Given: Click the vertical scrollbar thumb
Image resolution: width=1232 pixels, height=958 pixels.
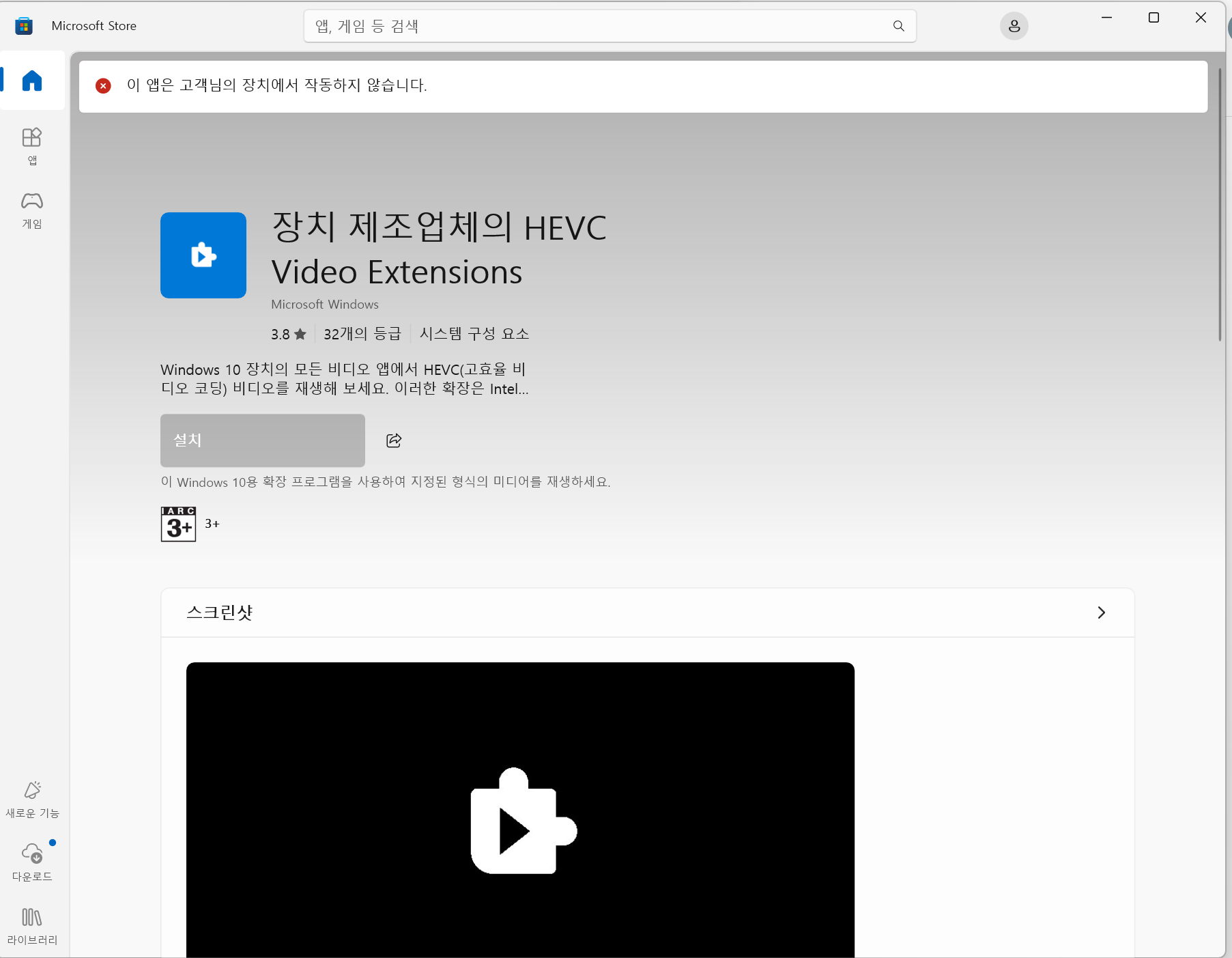Looking at the screenshot, I should click(x=1220, y=203).
